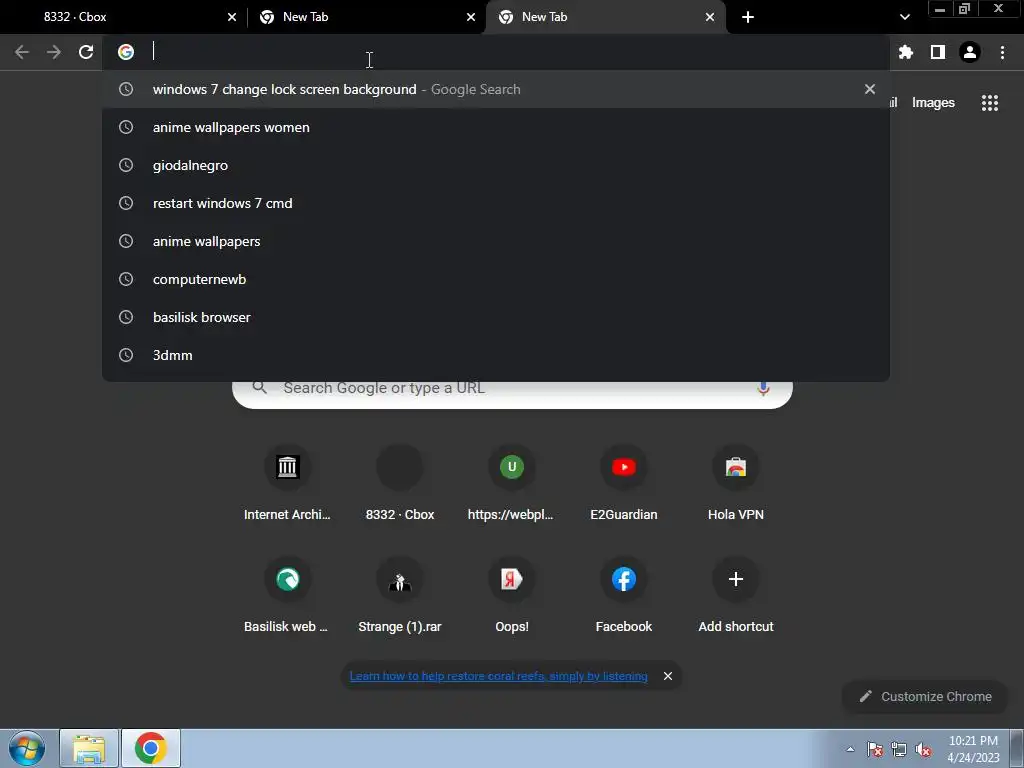Viewport: 1024px width, 768px height.
Task: Select suggestion restart windows 7 cmd
Action: pyautogui.click(x=496, y=203)
